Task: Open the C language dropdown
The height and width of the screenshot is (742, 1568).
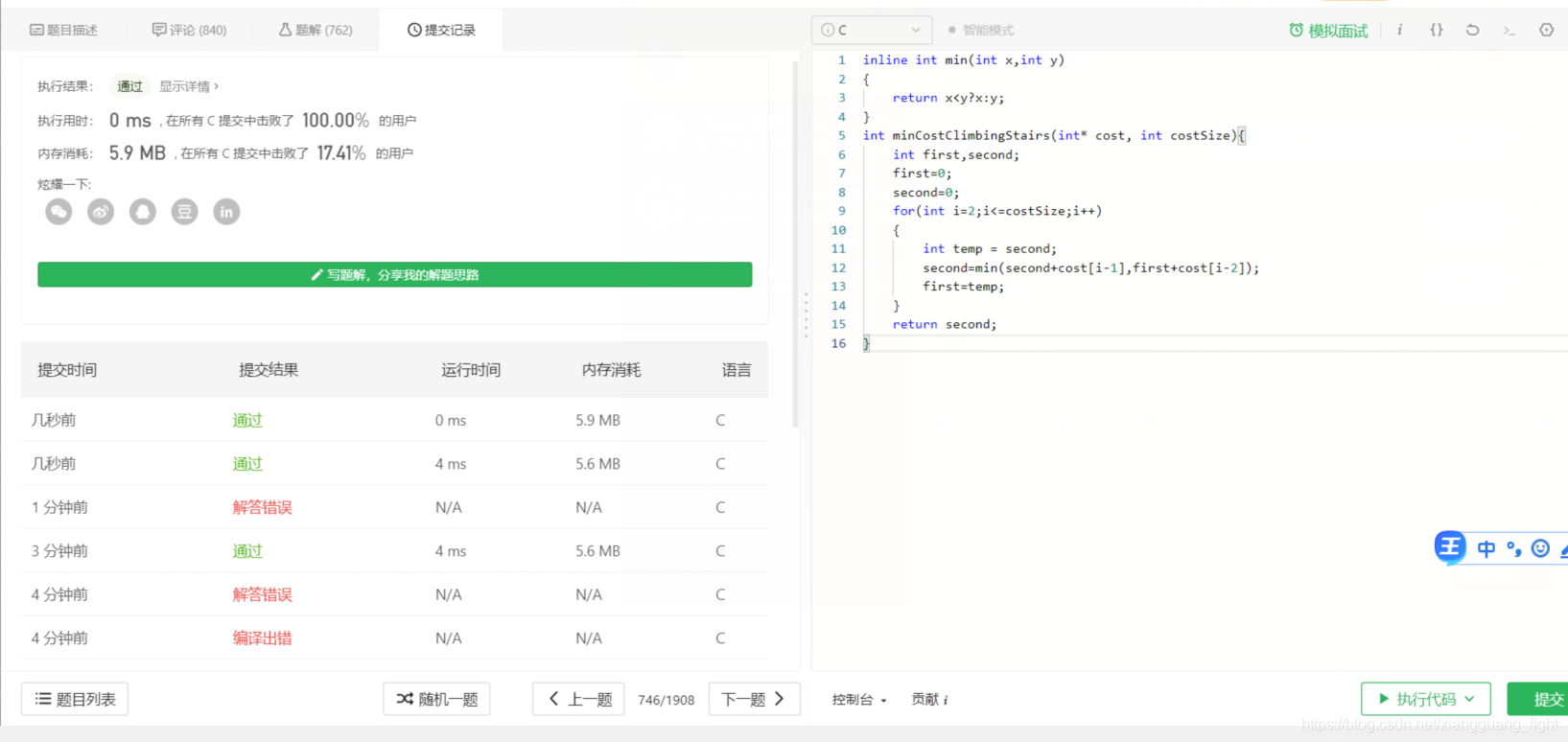Action: (872, 30)
